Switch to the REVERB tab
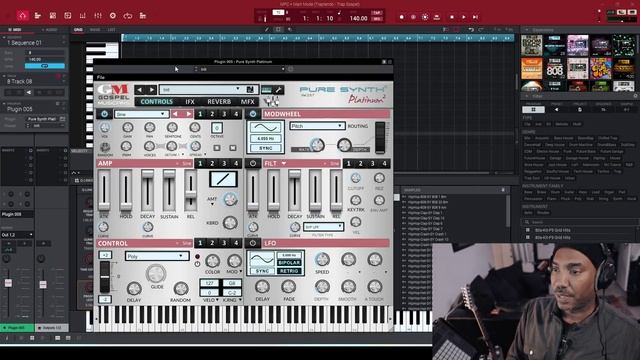 pos(219,102)
